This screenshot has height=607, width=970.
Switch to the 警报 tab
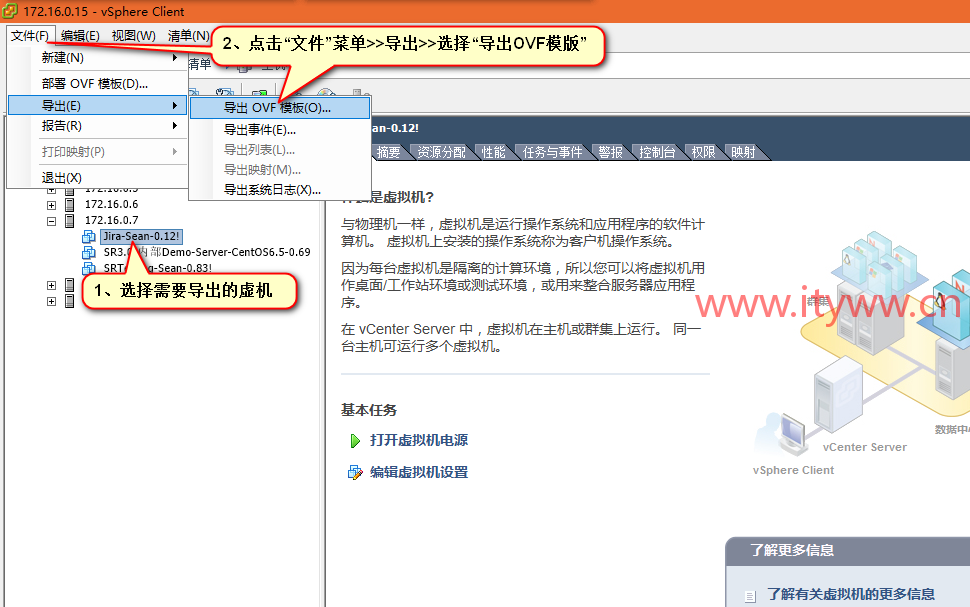(x=611, y=152)
